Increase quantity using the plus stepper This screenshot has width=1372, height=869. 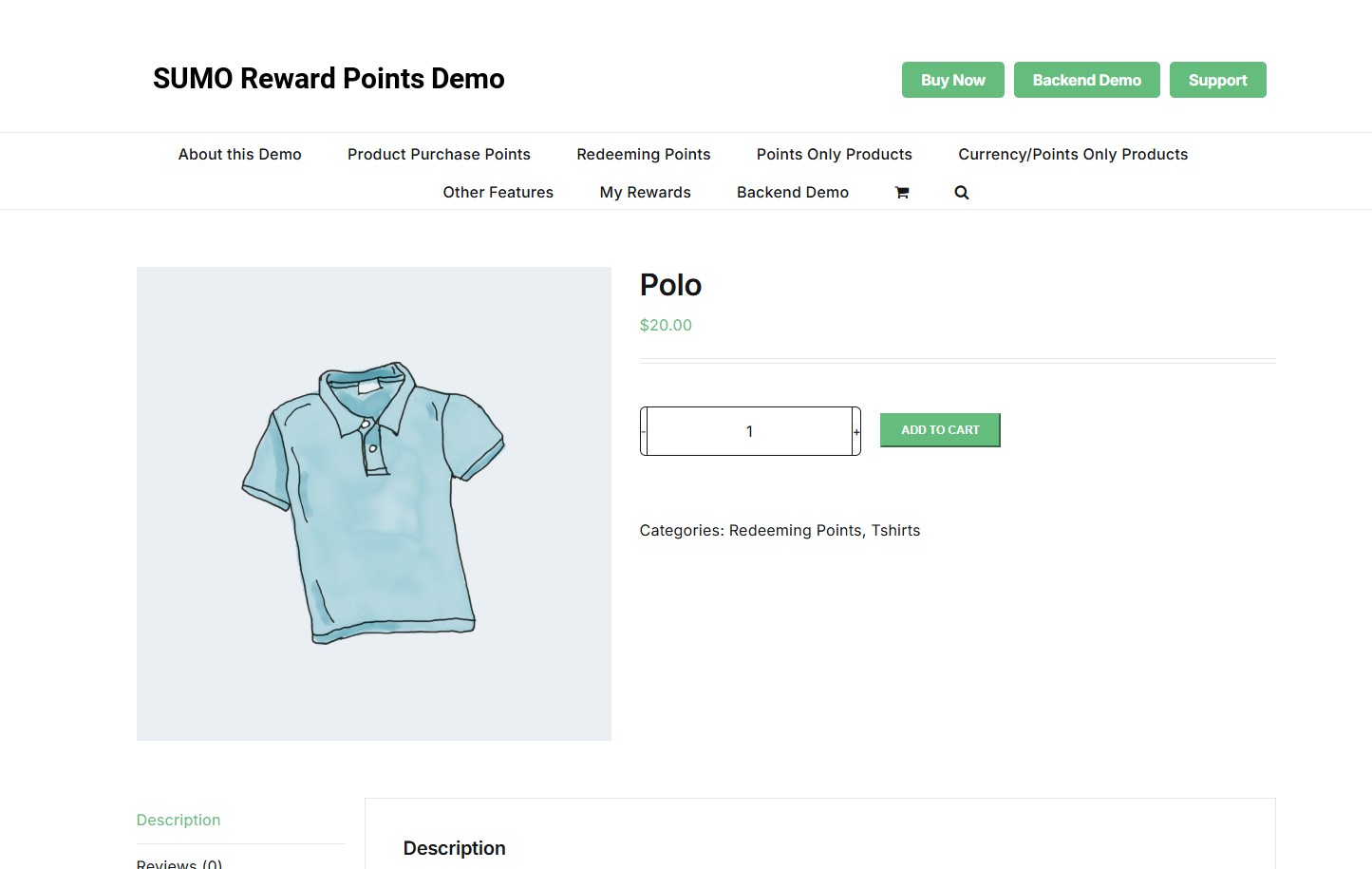(855, 430)
